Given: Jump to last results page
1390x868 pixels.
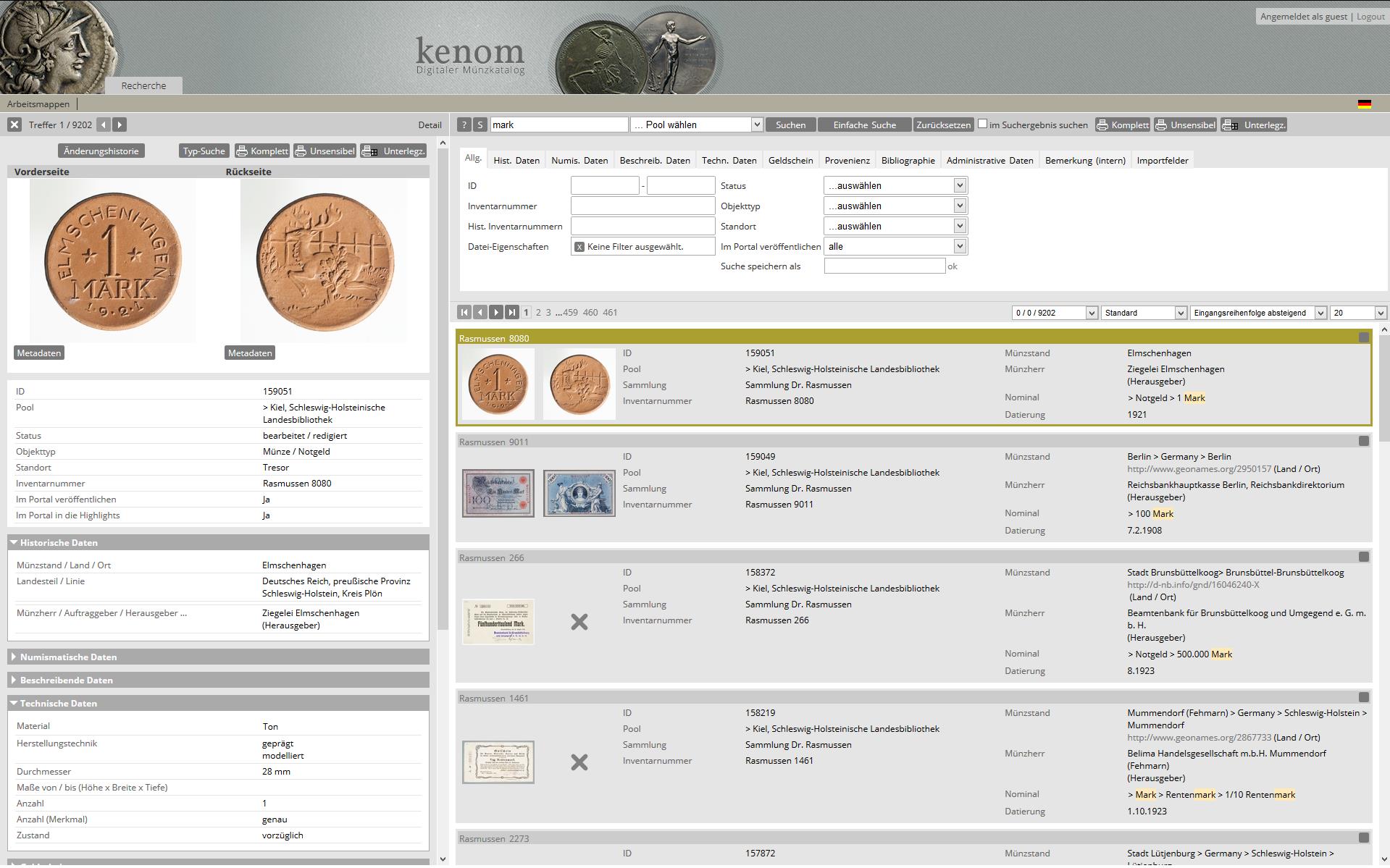Looking at the screenshot, I should [x=512, y=312].
